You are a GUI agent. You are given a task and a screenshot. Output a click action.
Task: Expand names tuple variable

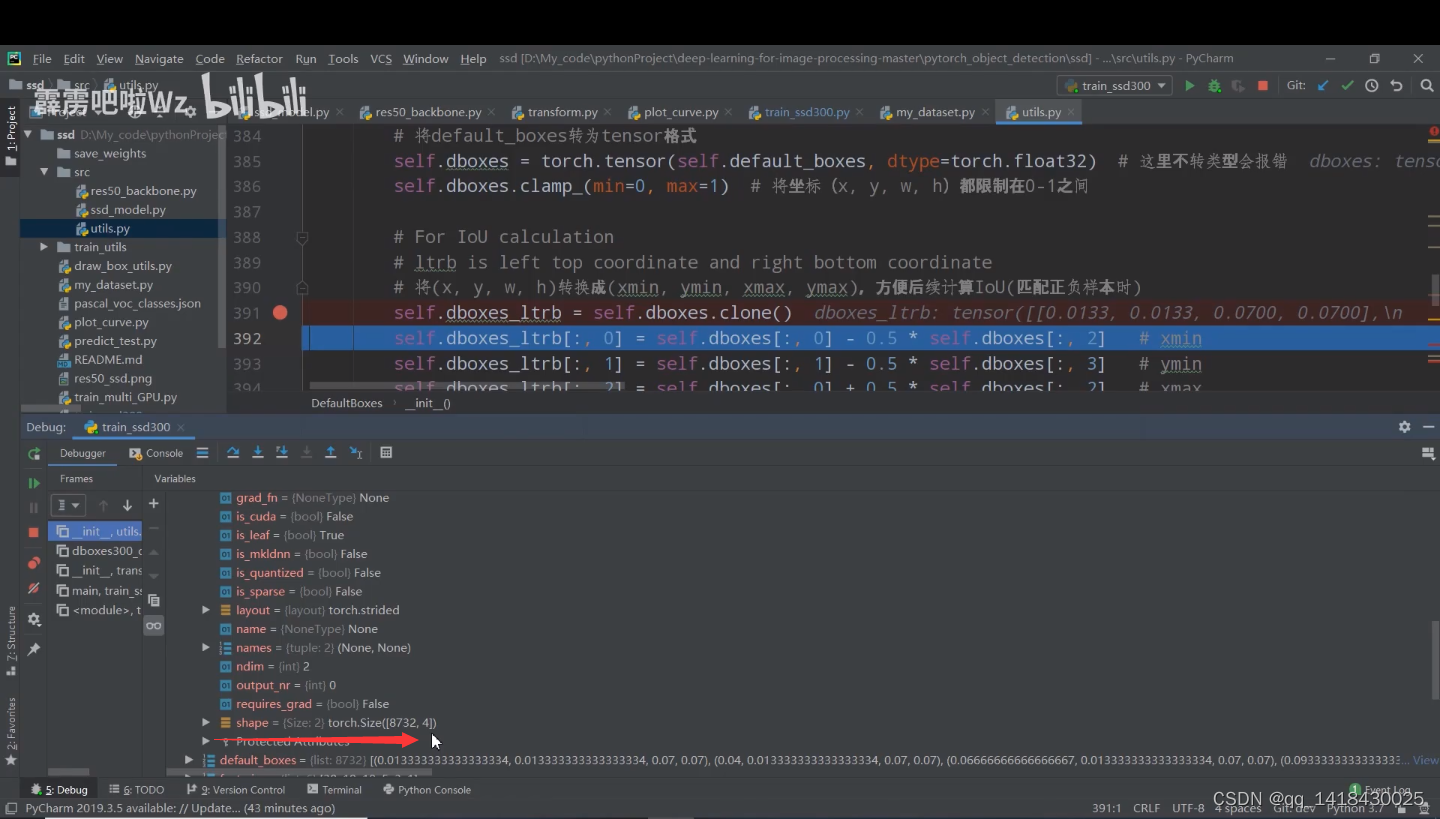[206, 648]
